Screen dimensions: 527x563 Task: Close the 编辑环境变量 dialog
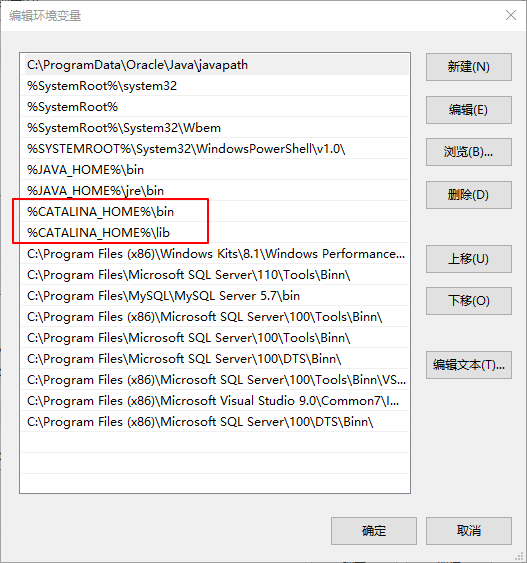coord(510,15)
